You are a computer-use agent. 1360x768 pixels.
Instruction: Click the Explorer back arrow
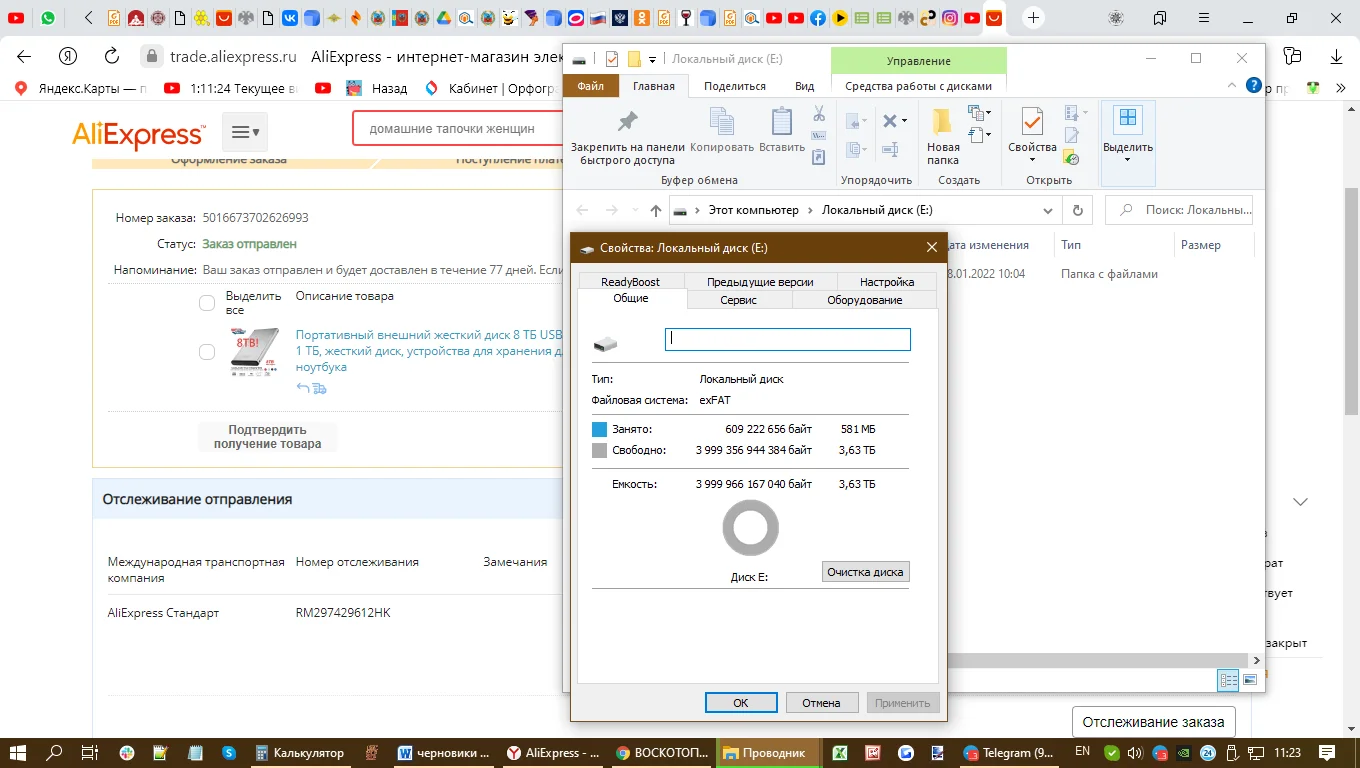pyautogui.click(x=583, y=211)
